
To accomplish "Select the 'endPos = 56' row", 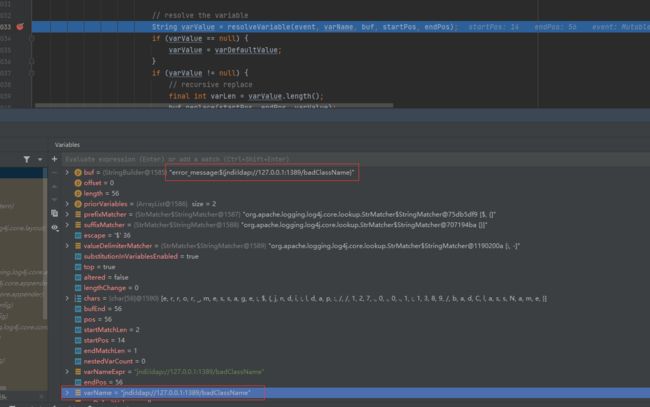I will point(356,382).
